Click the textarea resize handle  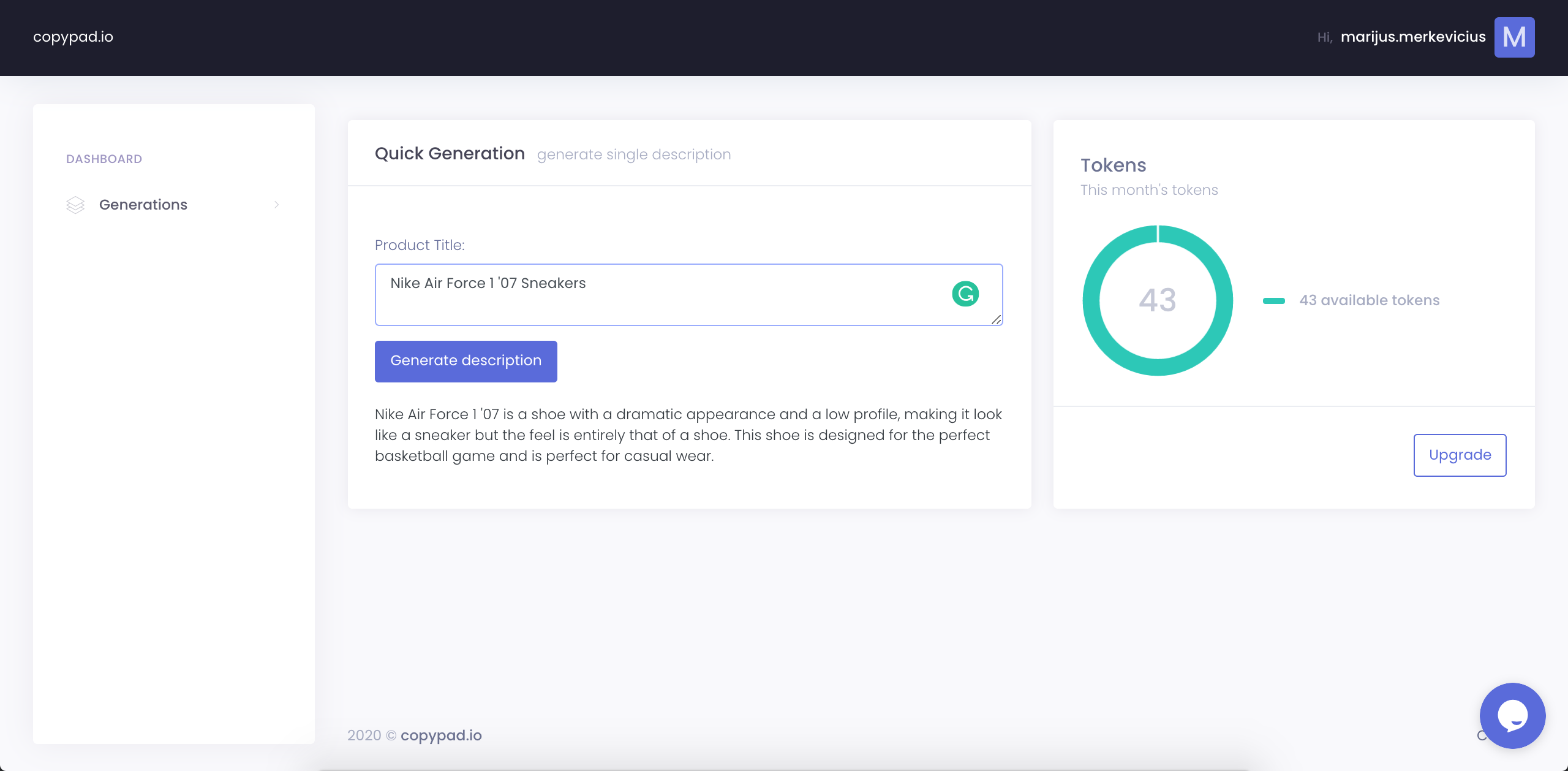click(997, 319)
